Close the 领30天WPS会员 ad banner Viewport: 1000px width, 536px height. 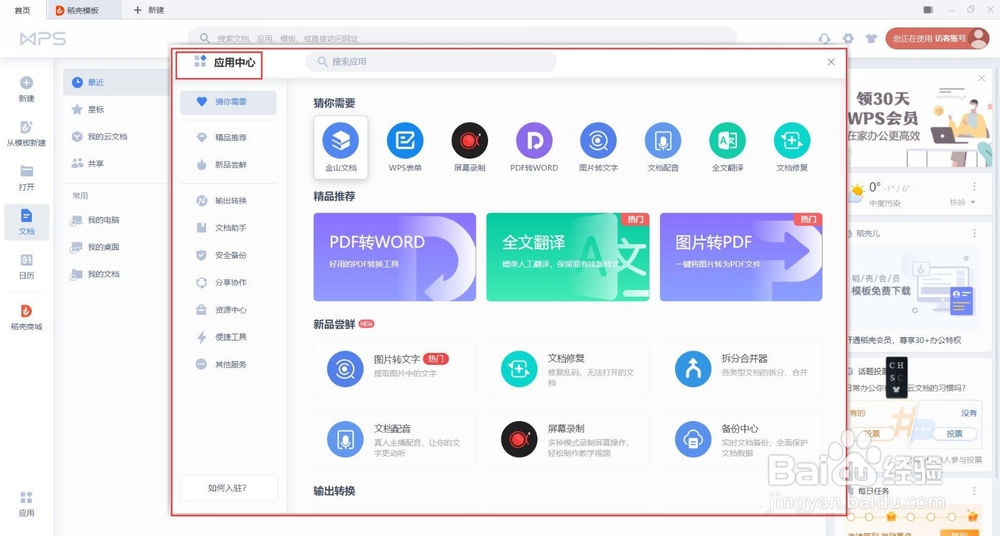[982, 78]
